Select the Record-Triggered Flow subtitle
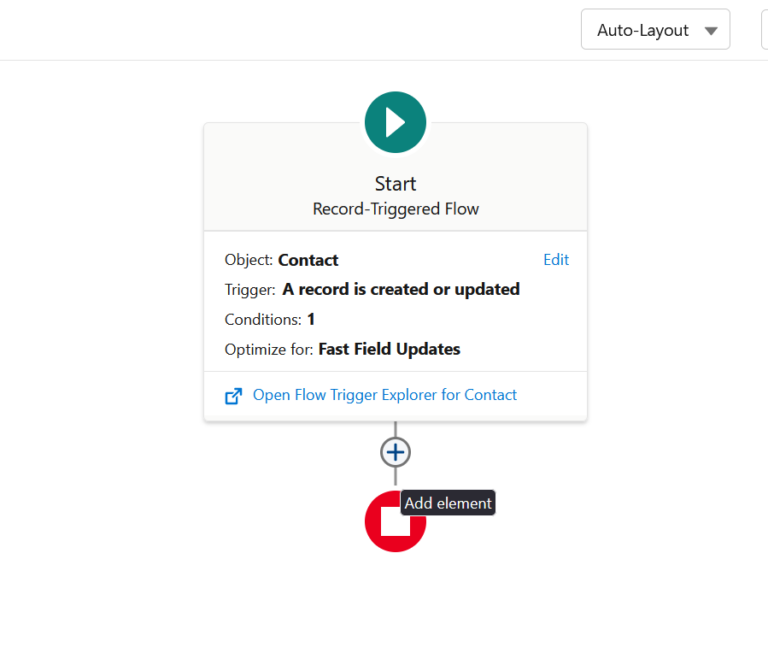The image size is (768, 665). (395, 209)
